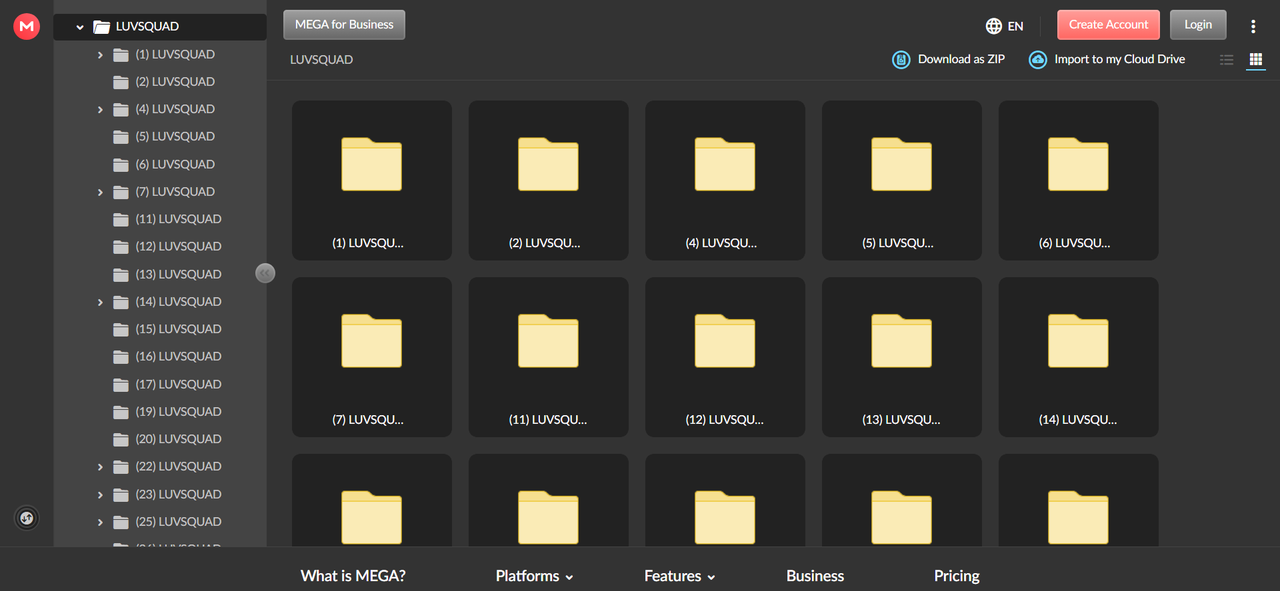Screen dimensions: 1280x591
Task: Click the globe language icon
Action: [994, 26]
